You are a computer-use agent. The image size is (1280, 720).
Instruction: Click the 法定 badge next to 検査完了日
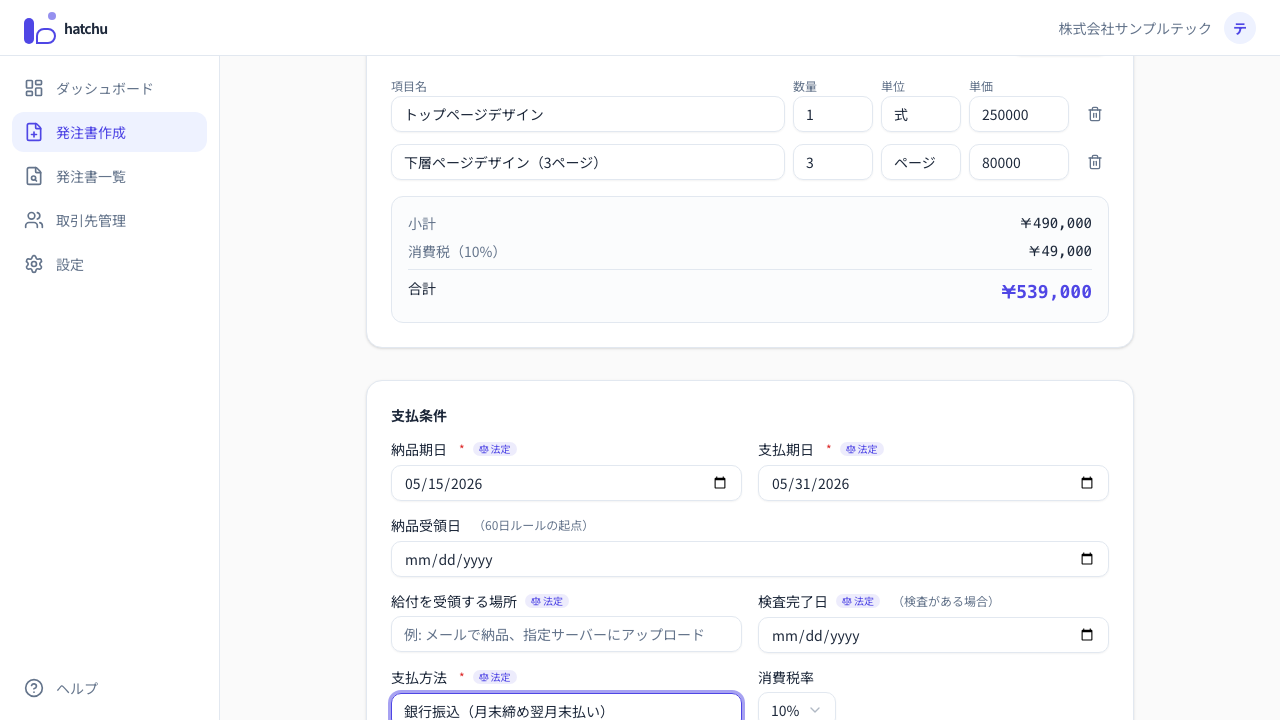click(x=858, y=601)
